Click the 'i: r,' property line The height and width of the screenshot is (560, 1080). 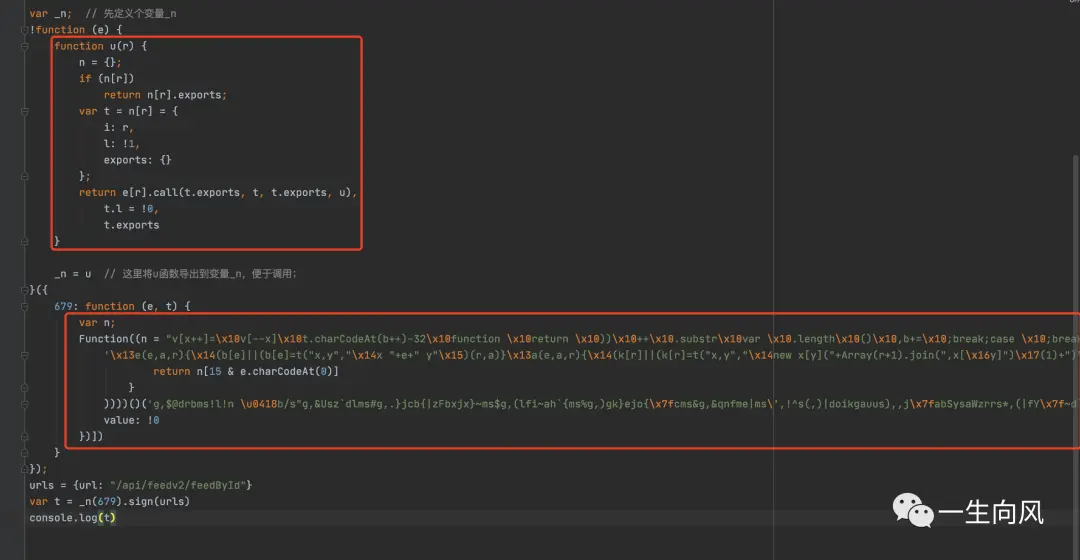(x=118, y=127)
